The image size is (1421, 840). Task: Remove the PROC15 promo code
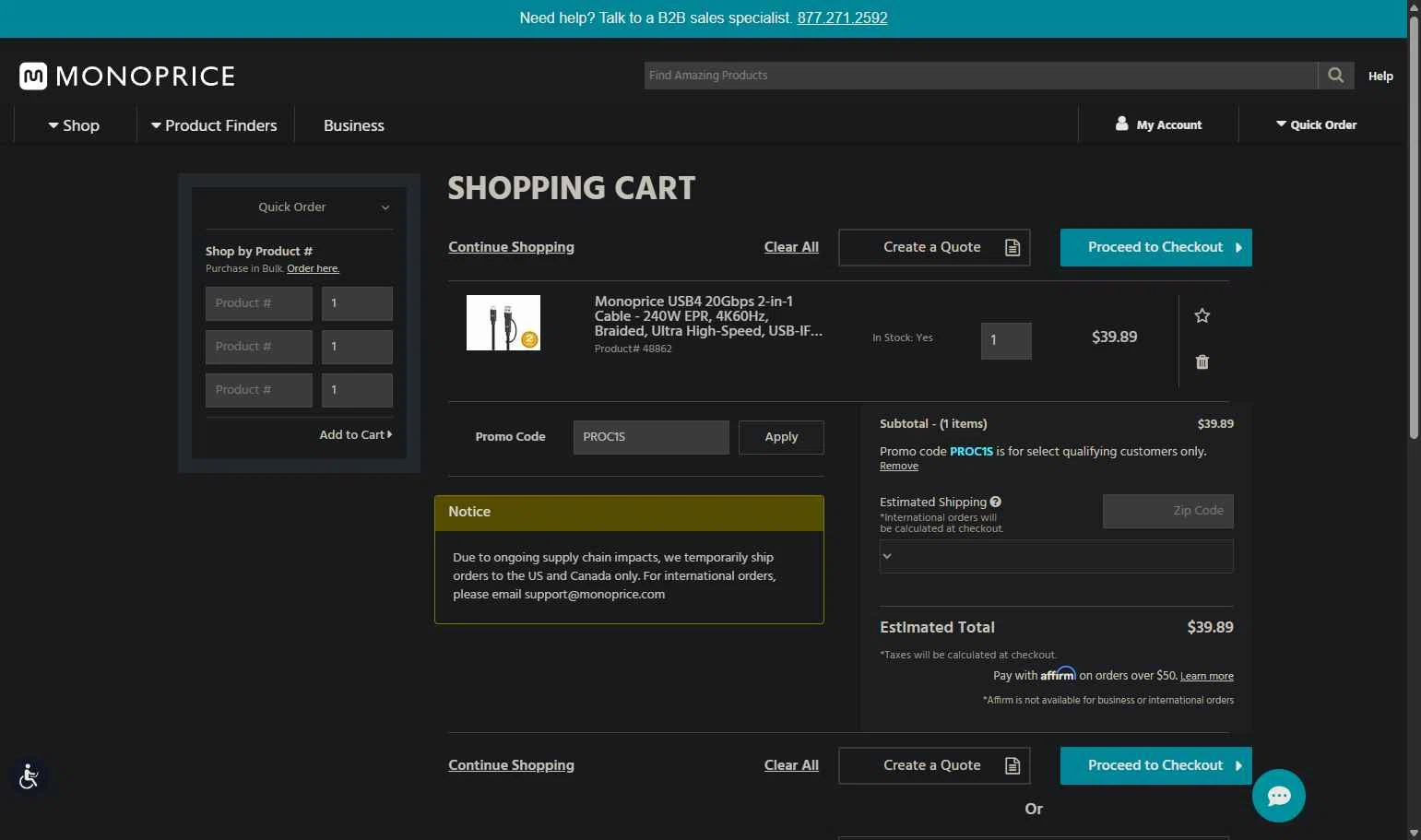coord(898,467)
